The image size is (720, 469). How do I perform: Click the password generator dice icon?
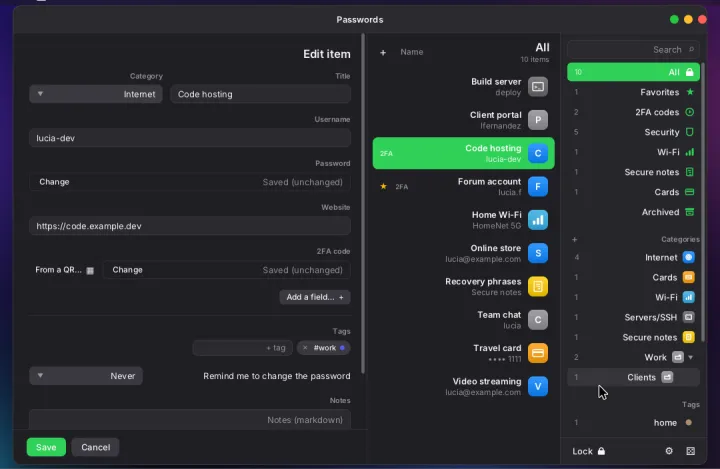click(691, 451)
